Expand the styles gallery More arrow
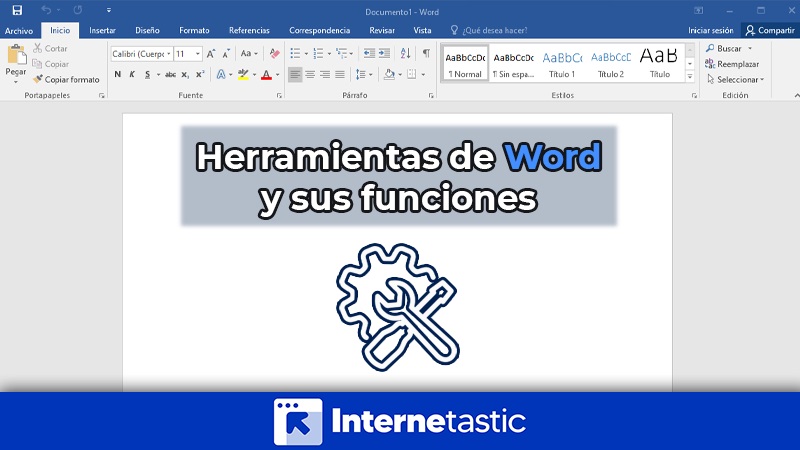This screenshot has height=450, width=800. (690, 77)
